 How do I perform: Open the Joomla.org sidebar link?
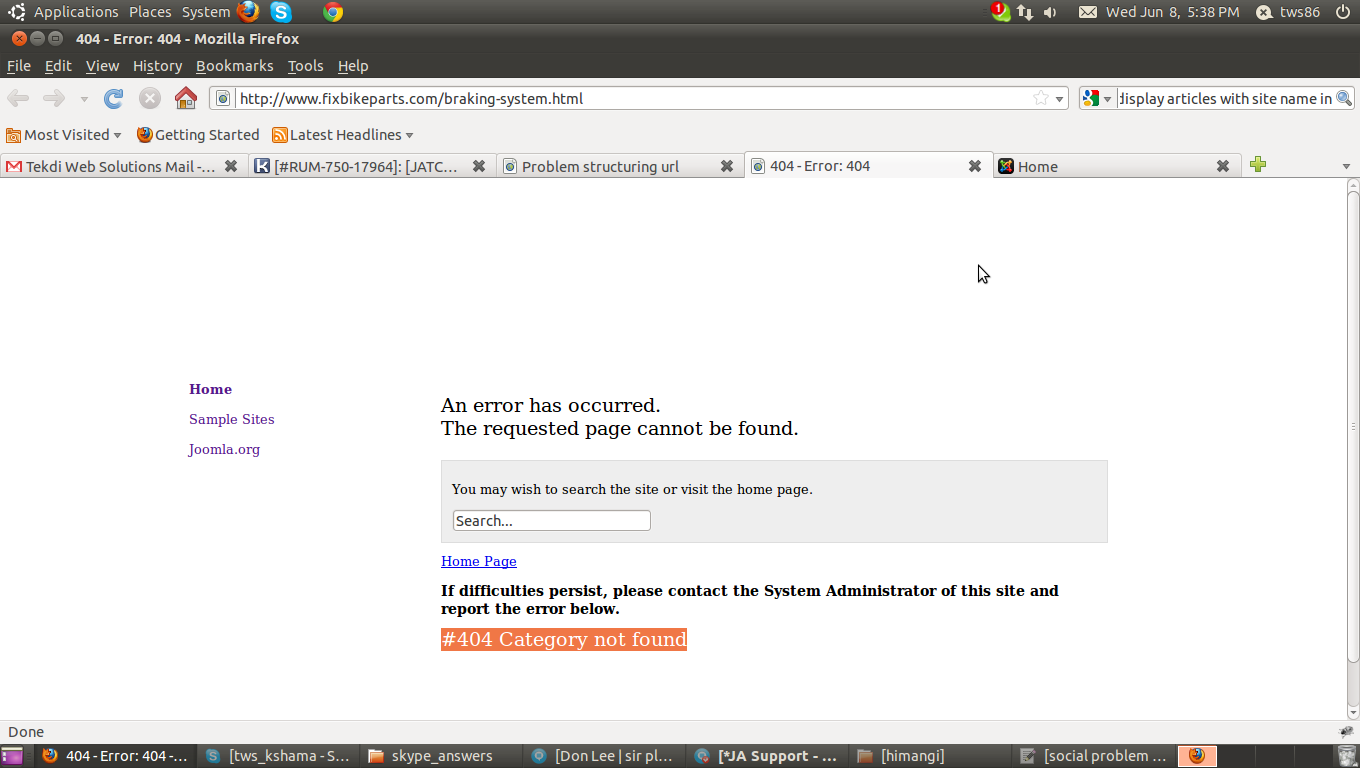pos(223,449)
